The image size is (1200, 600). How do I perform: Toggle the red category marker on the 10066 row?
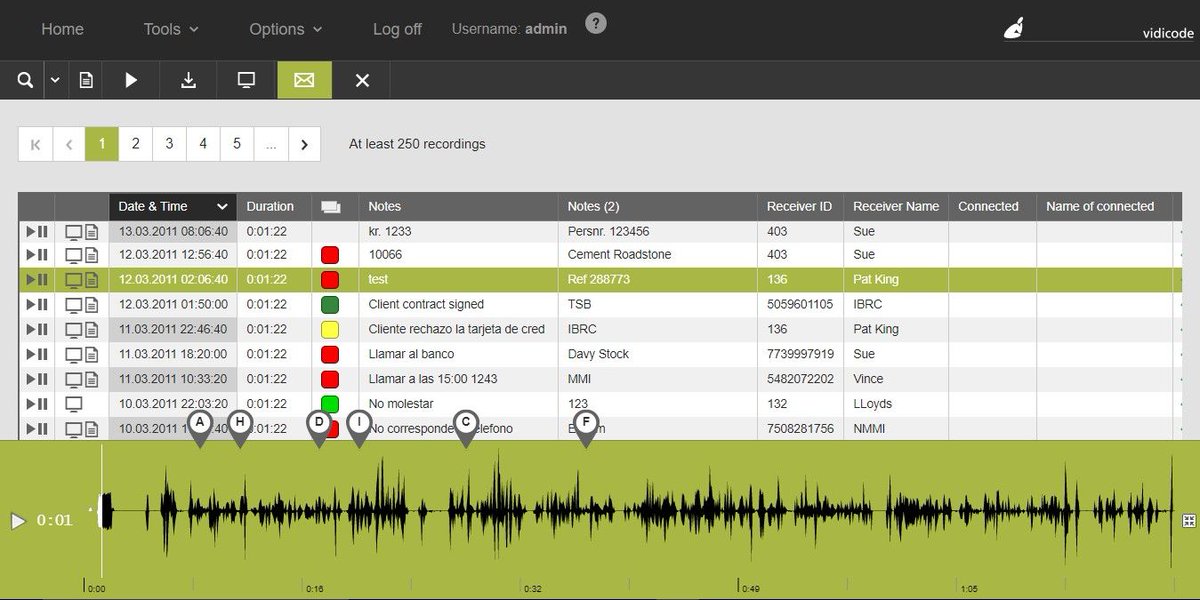click(330, 254)
